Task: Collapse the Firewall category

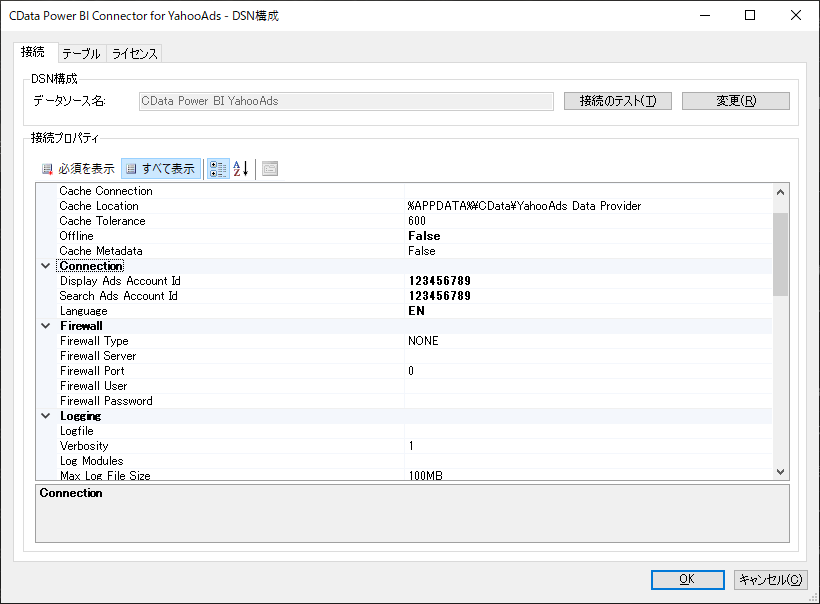Action: click(x=45, y=326)
